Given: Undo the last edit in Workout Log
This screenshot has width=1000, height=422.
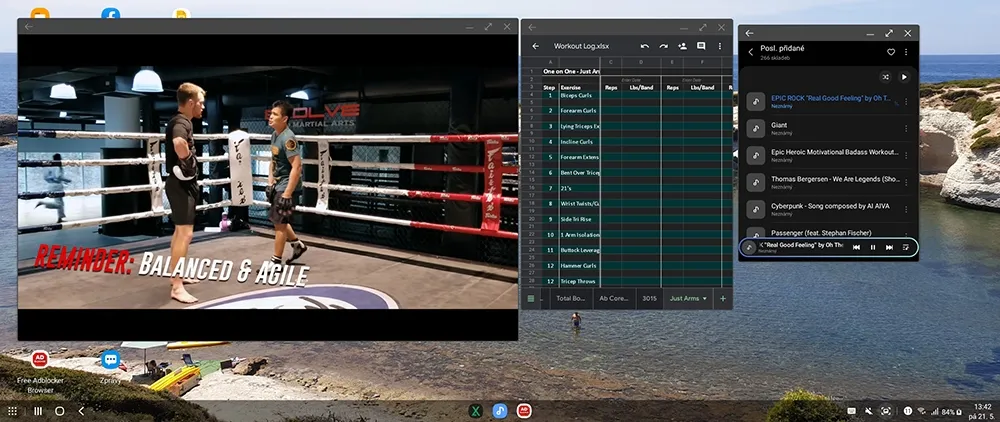Looking at the screenshot, I should point(645,46).
